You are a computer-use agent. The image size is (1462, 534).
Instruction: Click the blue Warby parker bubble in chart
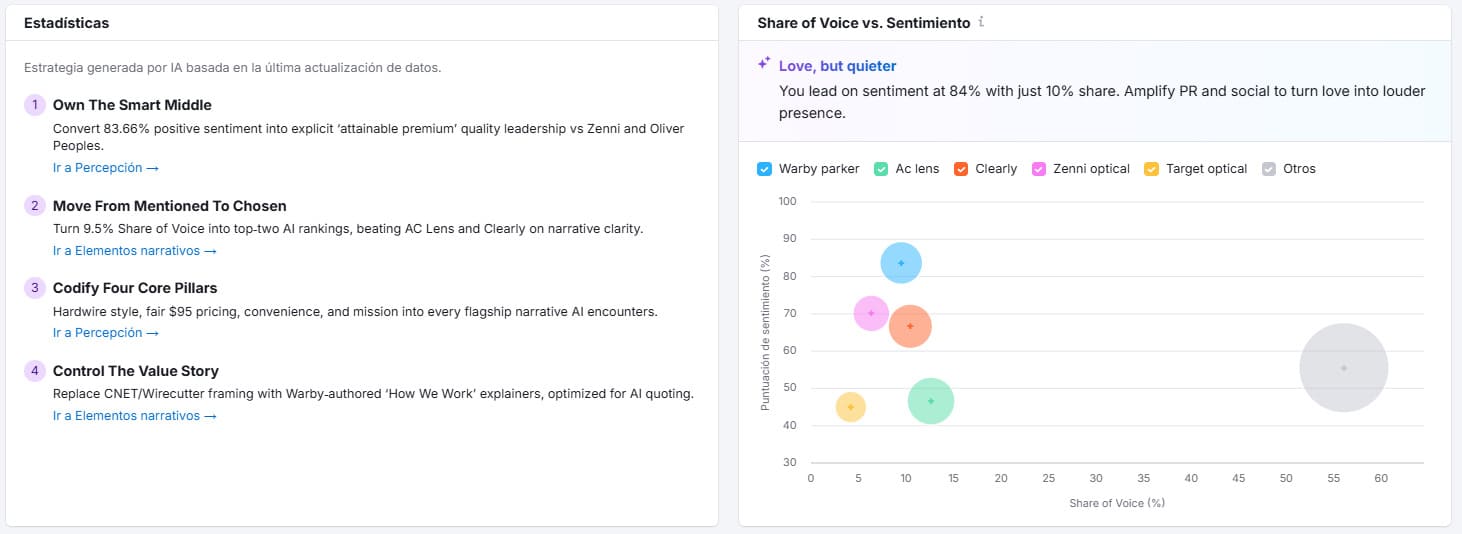tap(901, 263)
